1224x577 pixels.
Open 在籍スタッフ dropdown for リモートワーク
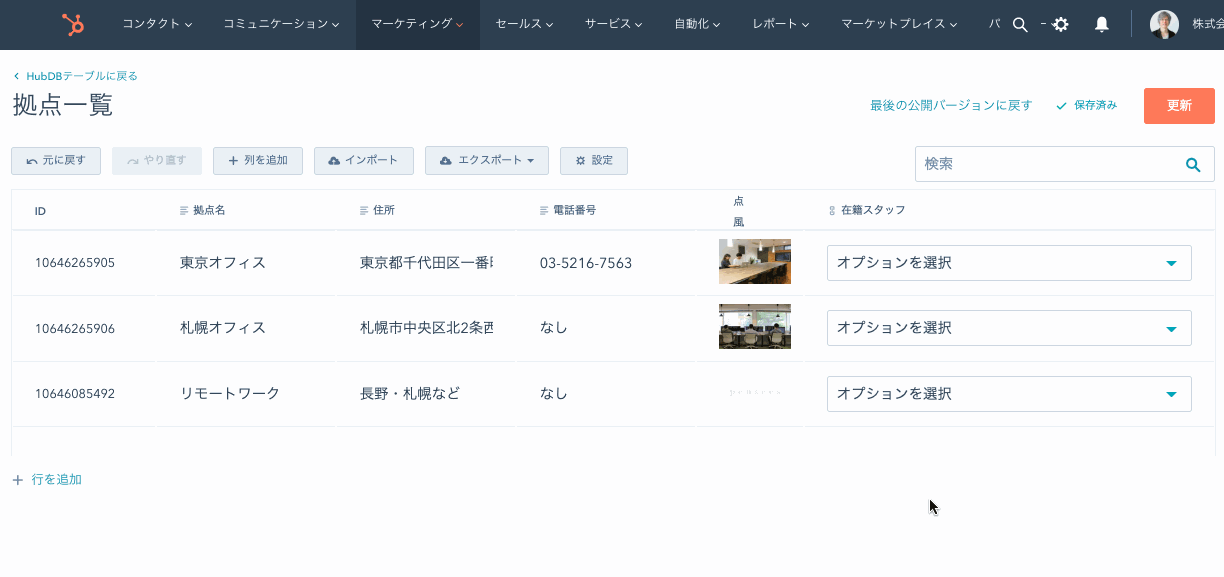click(1009, 394)
